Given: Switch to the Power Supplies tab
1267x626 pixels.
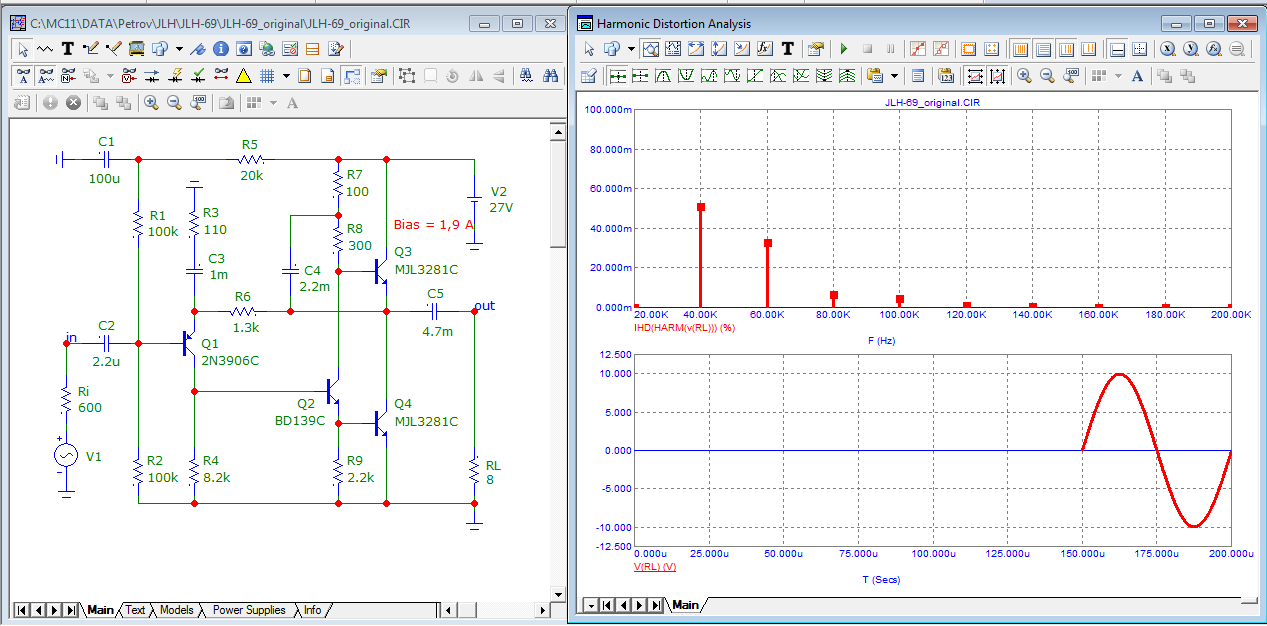Looking at the screenshot, I should pos(249,610).
